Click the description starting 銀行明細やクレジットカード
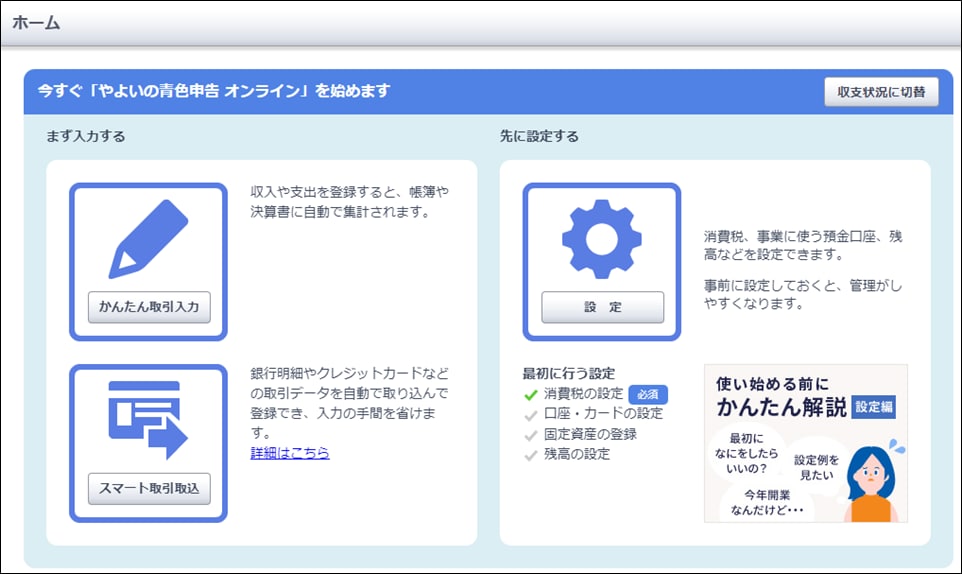Screen dimensions: 962x574 (349, 402)
